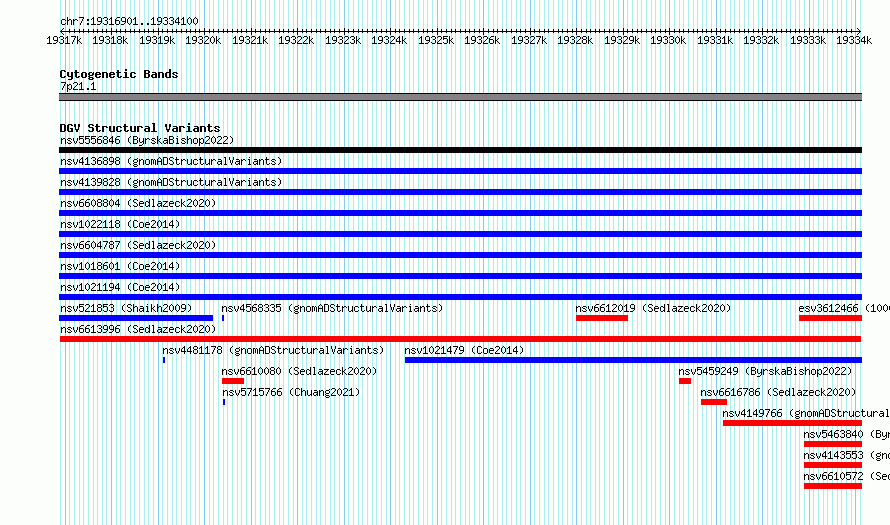Click the nsv5556846 (ByrskaBishop2022) label

[x=147, y=140]
